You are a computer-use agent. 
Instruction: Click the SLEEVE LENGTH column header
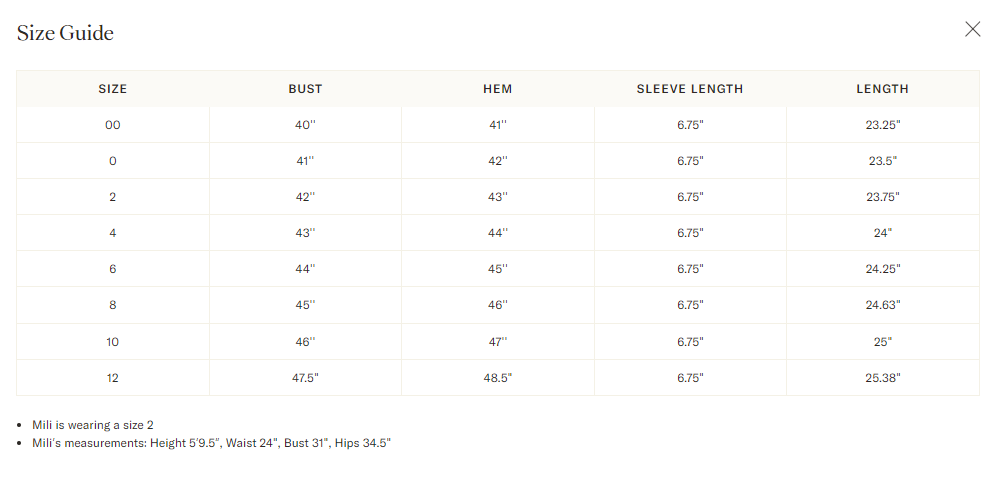pyautogui.click(x=690, y=89)
